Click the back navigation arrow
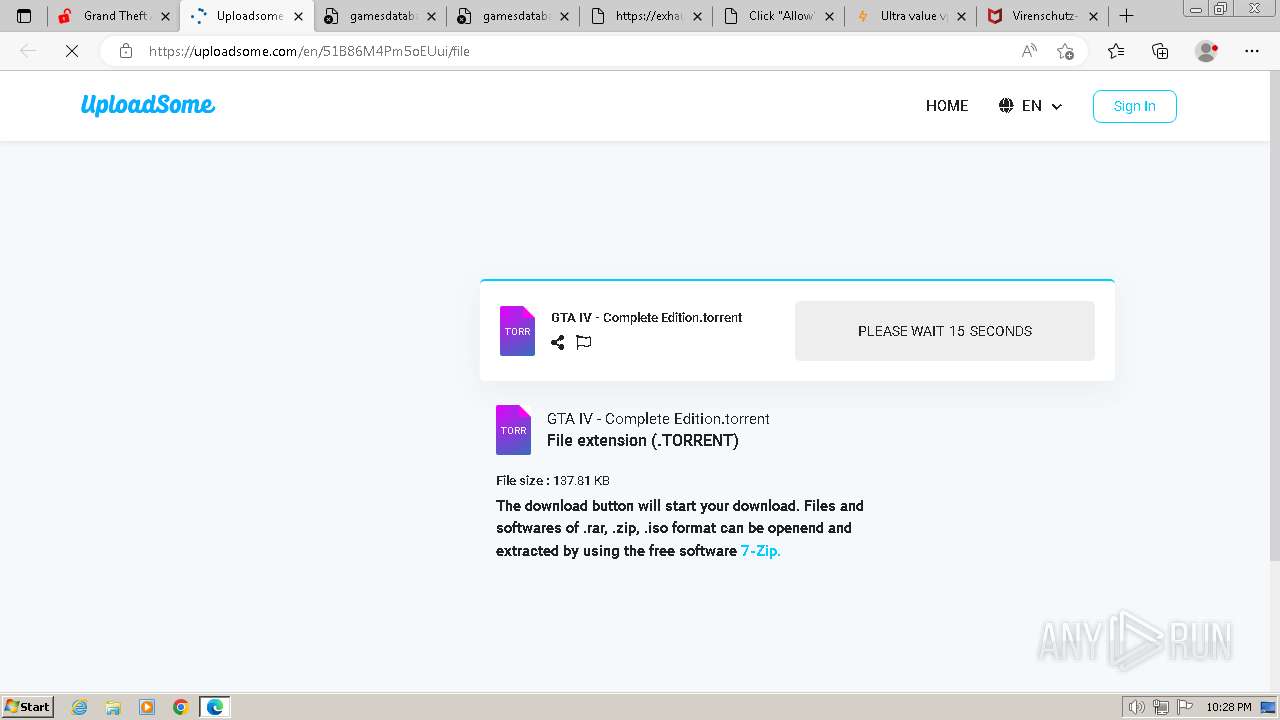1280x720 pixels. 28,51
